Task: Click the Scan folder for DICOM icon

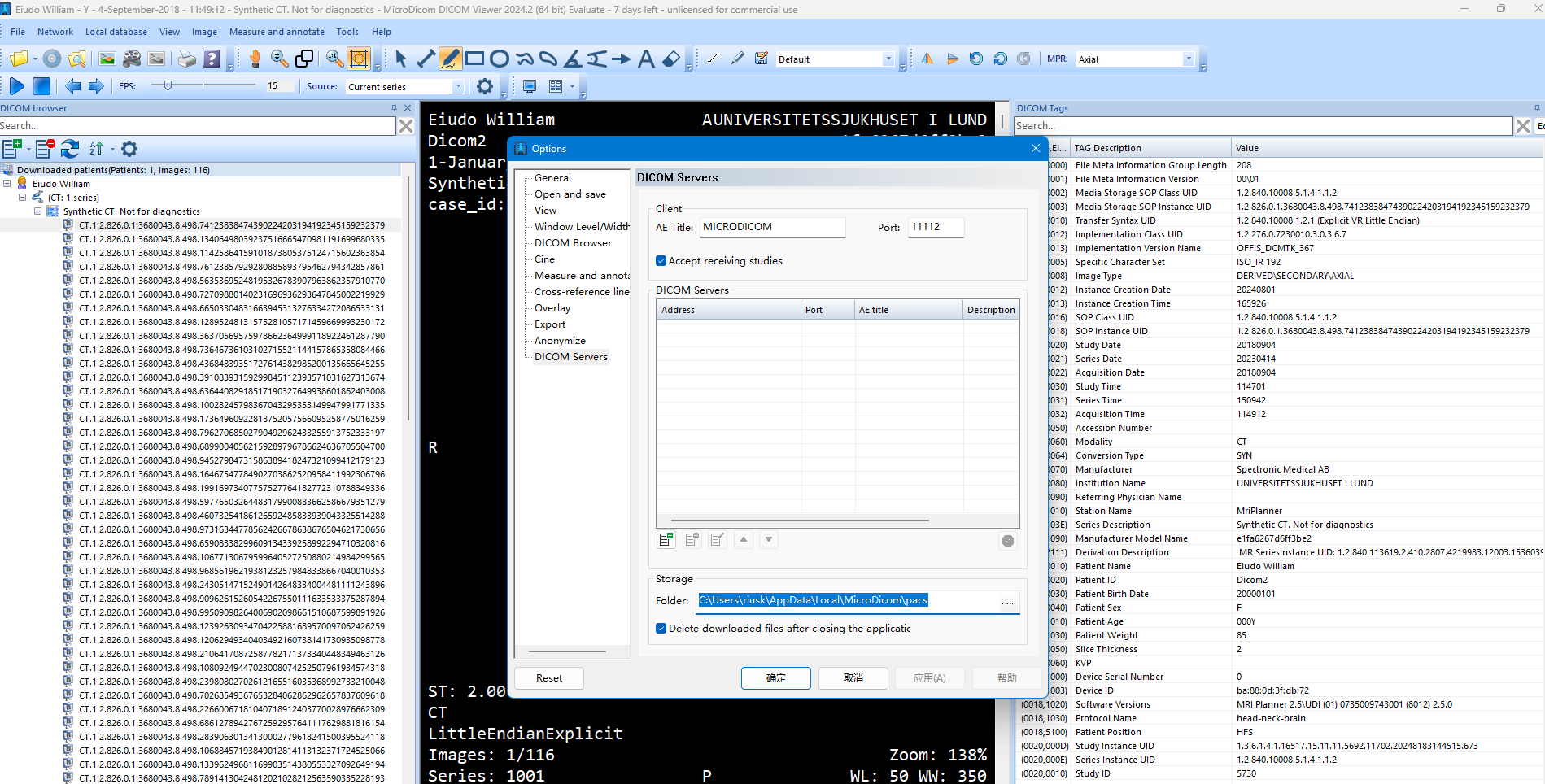Action: pyautogui.click(x=77, y=59)
